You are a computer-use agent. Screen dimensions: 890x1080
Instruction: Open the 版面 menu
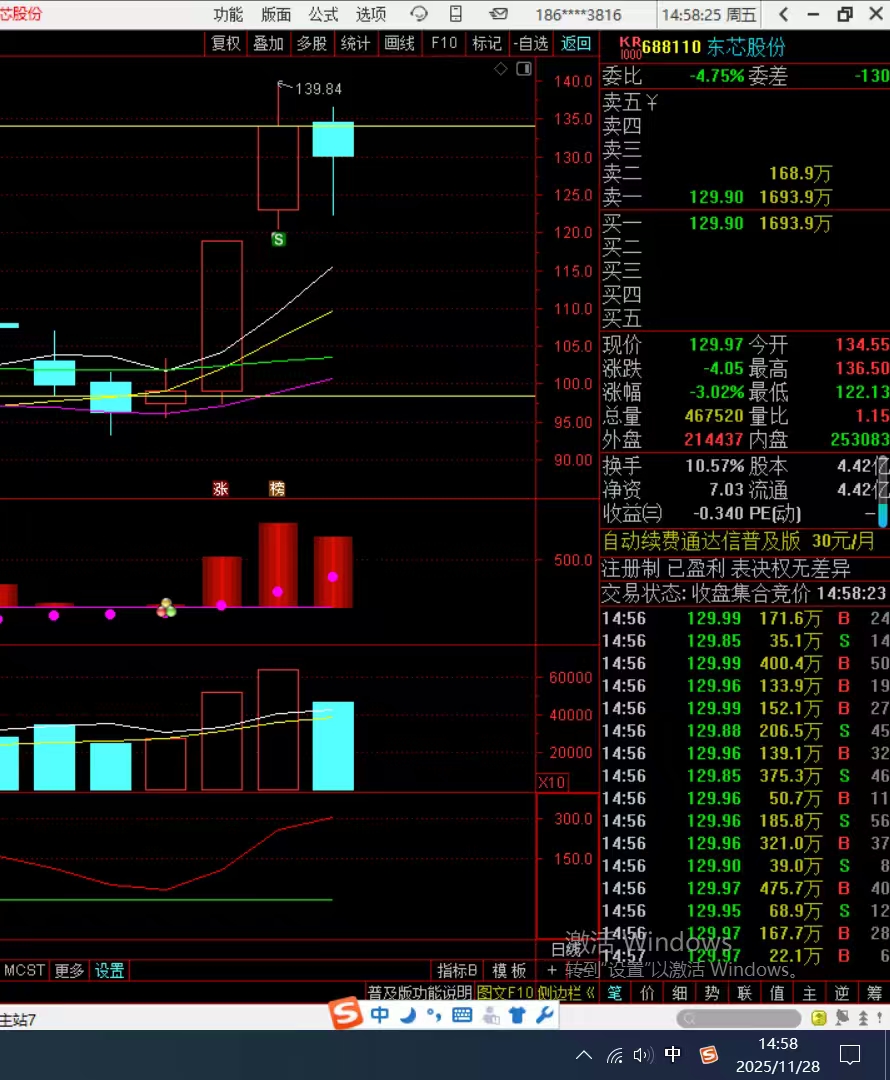276,14
